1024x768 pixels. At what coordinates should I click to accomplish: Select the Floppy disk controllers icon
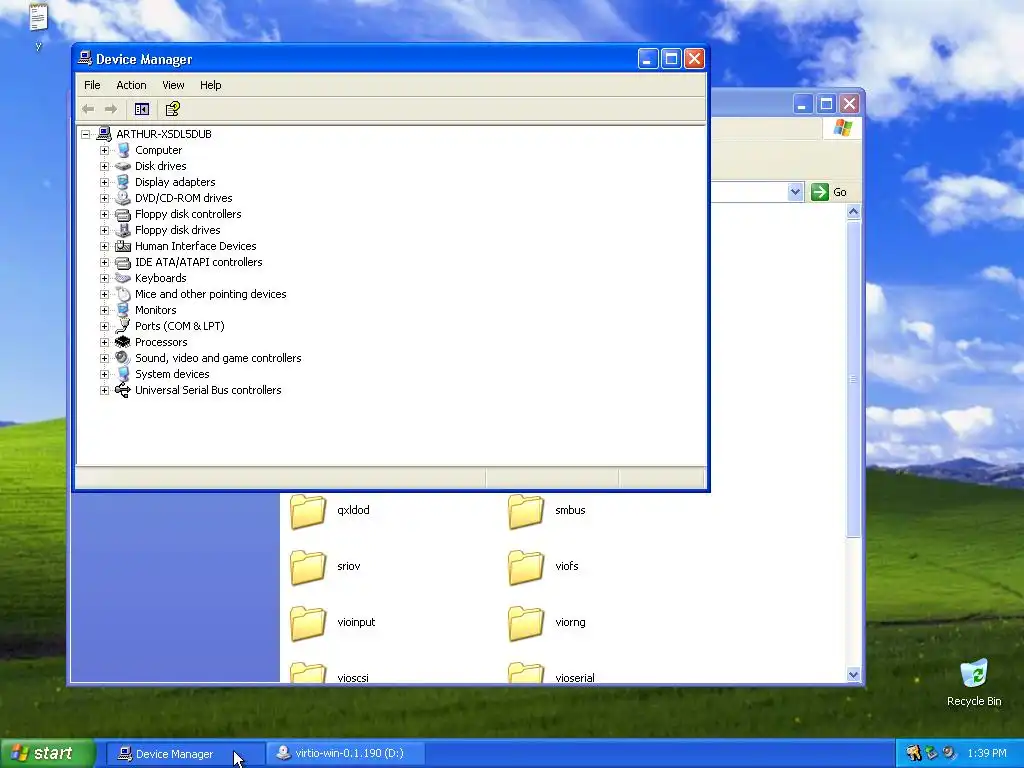coord(123,214)
